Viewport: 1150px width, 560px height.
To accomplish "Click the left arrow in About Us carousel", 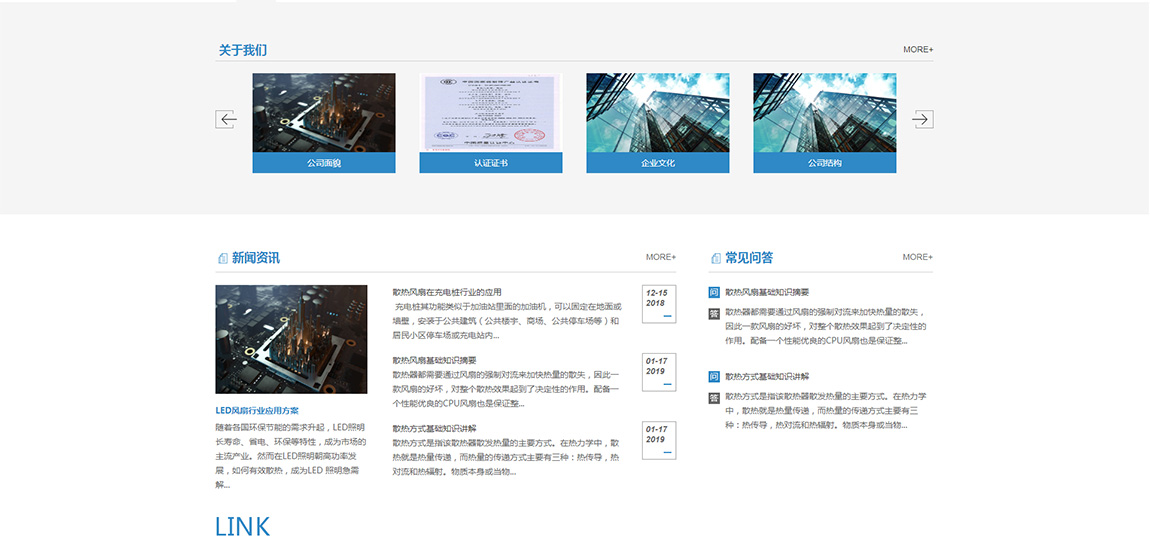I will click(x=226, y=119).
